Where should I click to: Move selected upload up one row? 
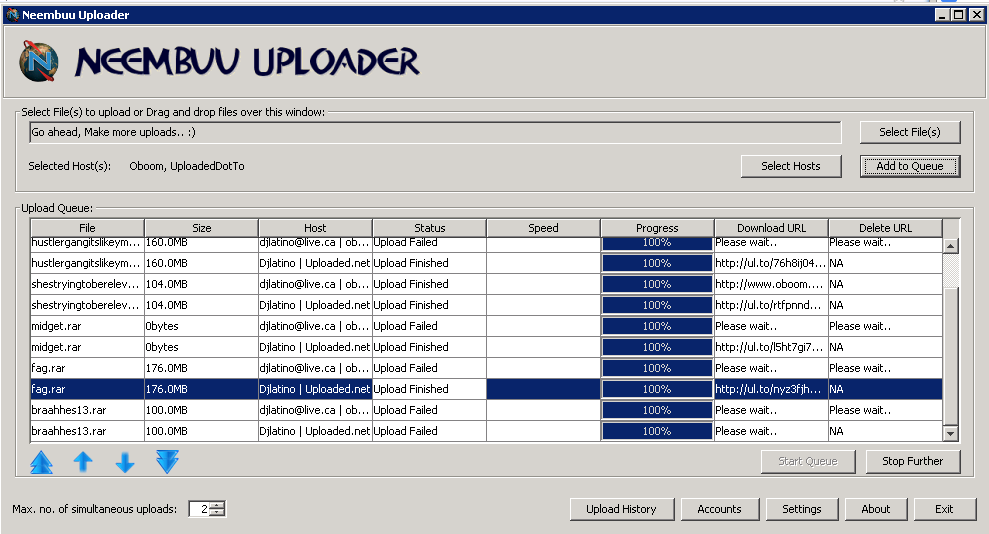83,462
